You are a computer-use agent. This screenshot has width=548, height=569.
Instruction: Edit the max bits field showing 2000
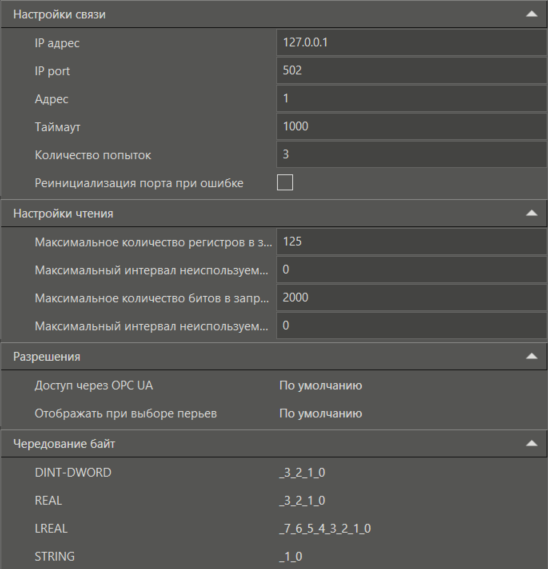coord(412,298)
